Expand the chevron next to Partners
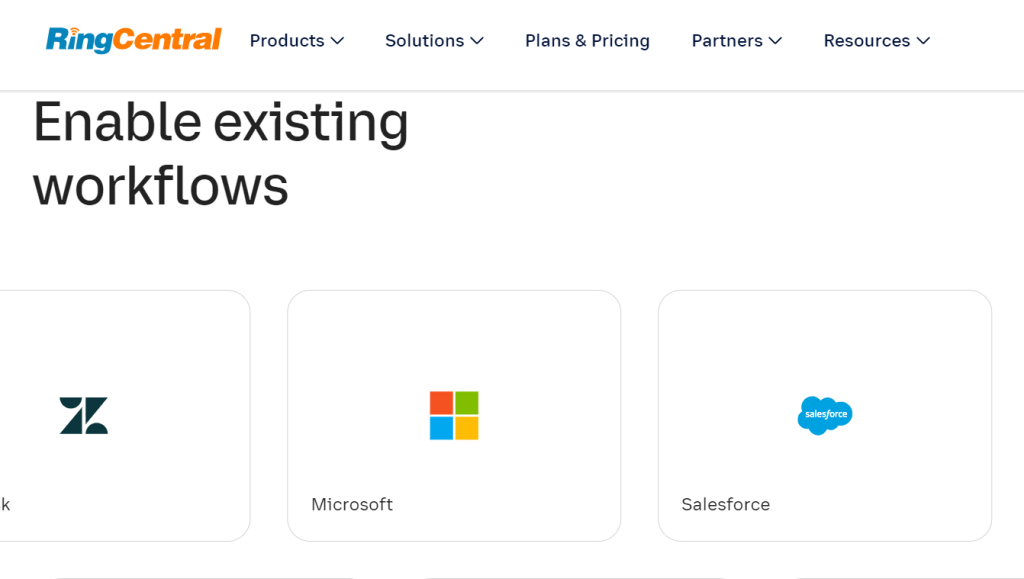1024x579 pixels. click(776, 41)
